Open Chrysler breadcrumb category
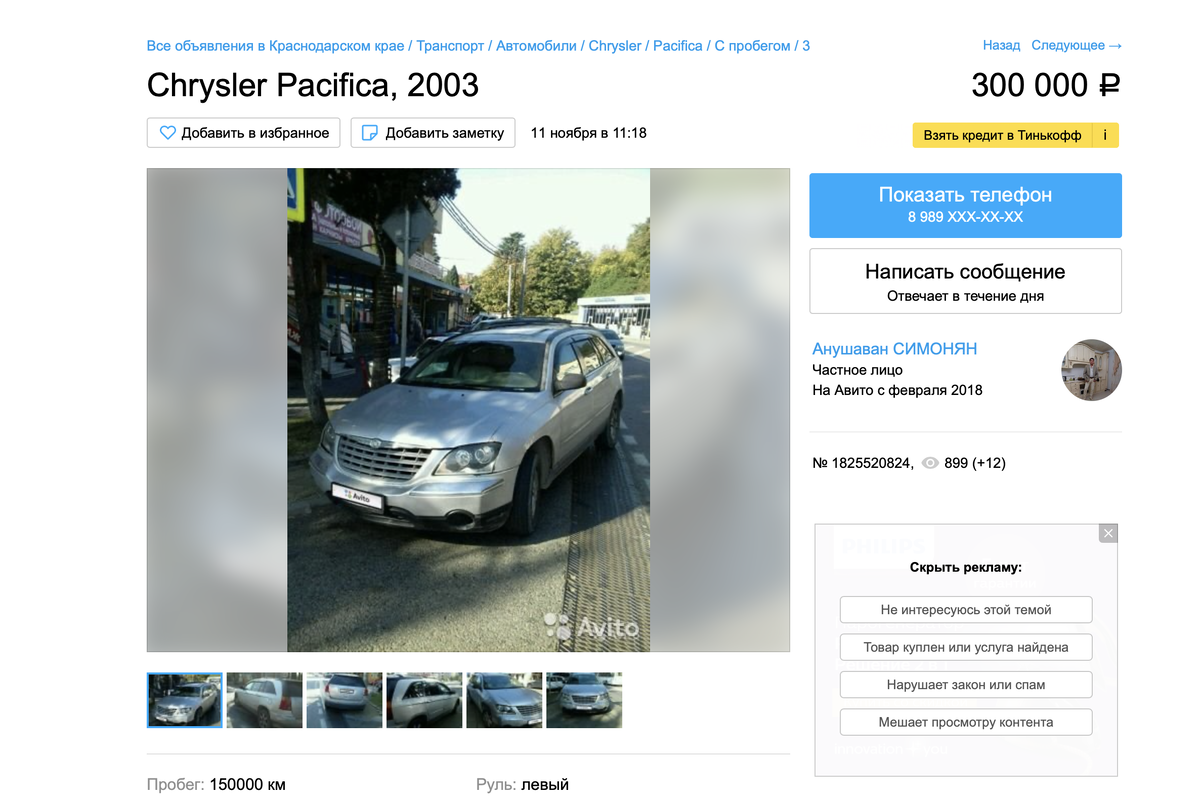 coord(615,46)
